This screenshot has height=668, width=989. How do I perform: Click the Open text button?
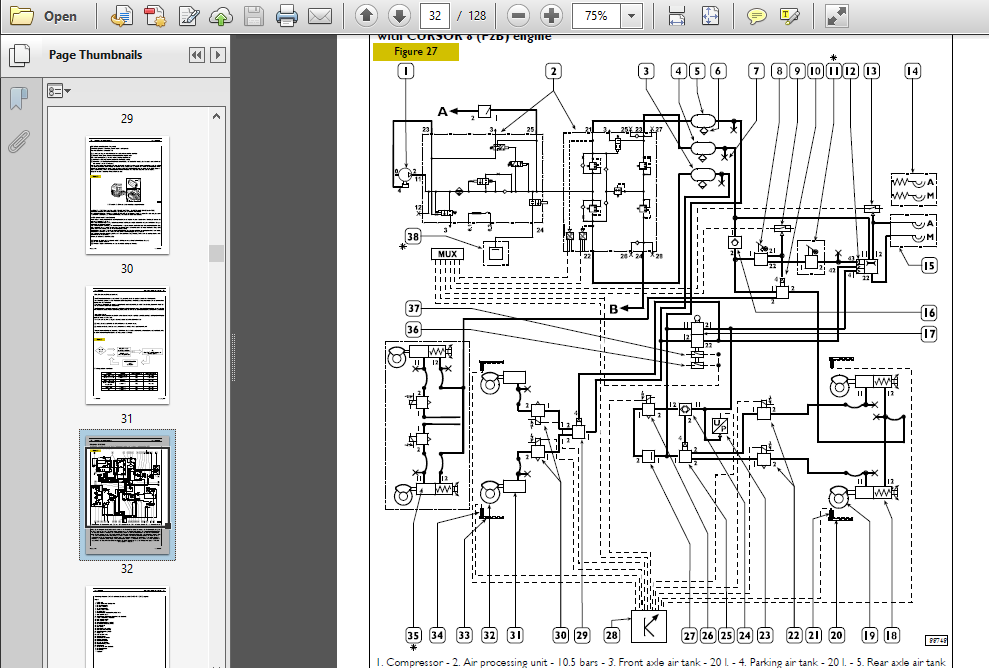61,16
